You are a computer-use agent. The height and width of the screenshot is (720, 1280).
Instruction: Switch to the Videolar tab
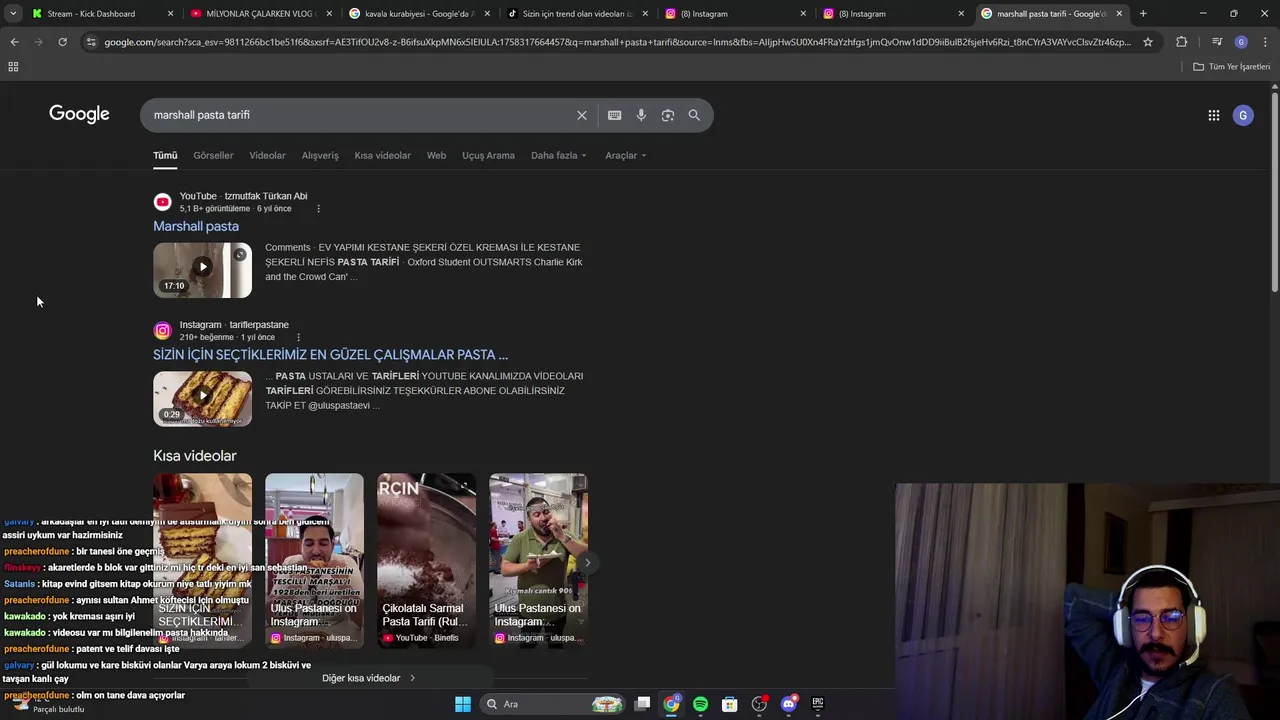click(267, 156)
